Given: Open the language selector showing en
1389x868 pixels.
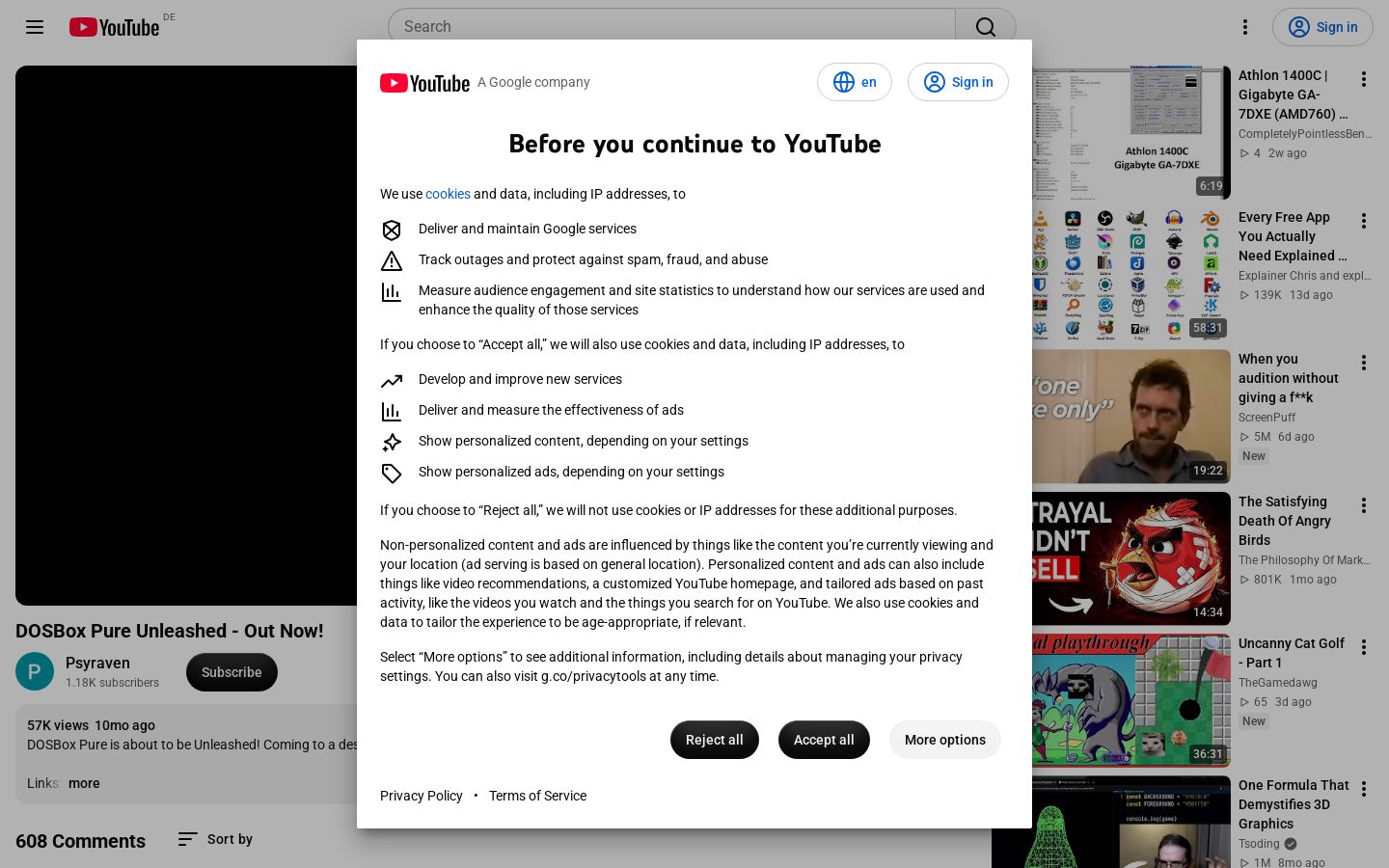Looking at the screenshot, I should click(855, 82).
